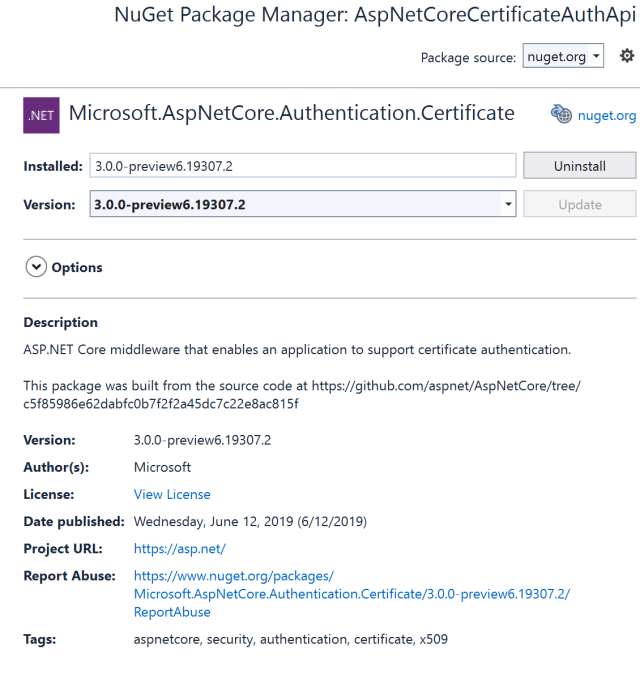
Task: Click the Version combo box arrow
Action: click(508, 204)
